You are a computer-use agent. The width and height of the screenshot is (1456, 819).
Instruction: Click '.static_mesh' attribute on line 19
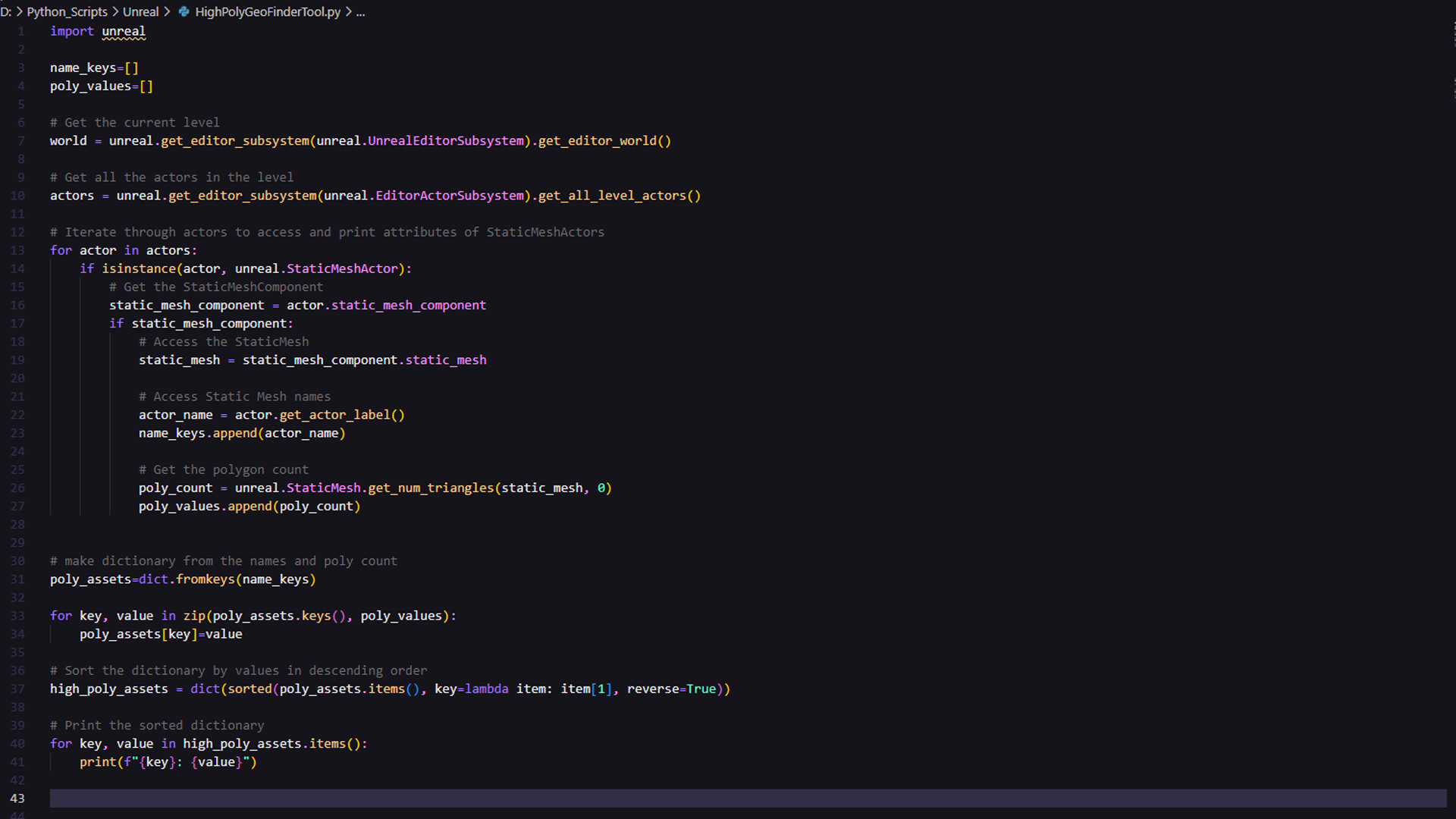click(x=443, y=359)
